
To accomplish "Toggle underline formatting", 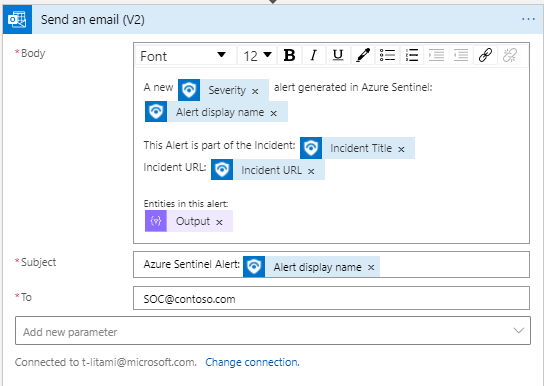I will click(x=338, y=55).
